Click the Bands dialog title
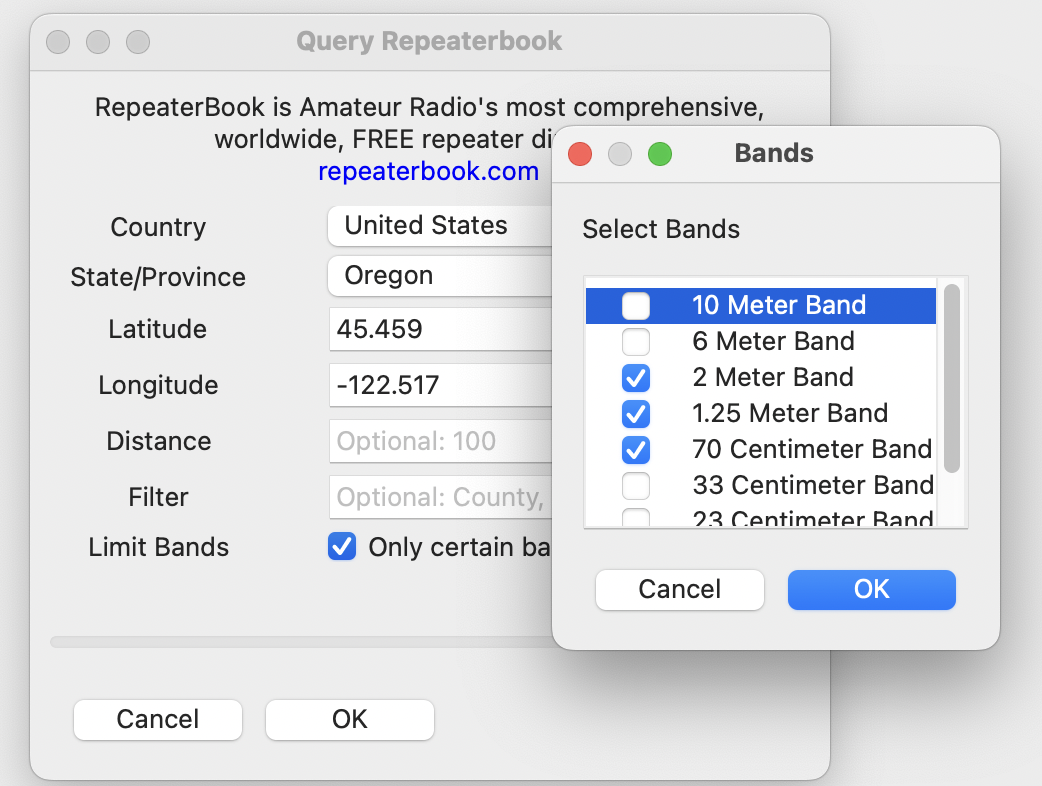This screenshot has width=1042, height=786. [x=774, y=153]
